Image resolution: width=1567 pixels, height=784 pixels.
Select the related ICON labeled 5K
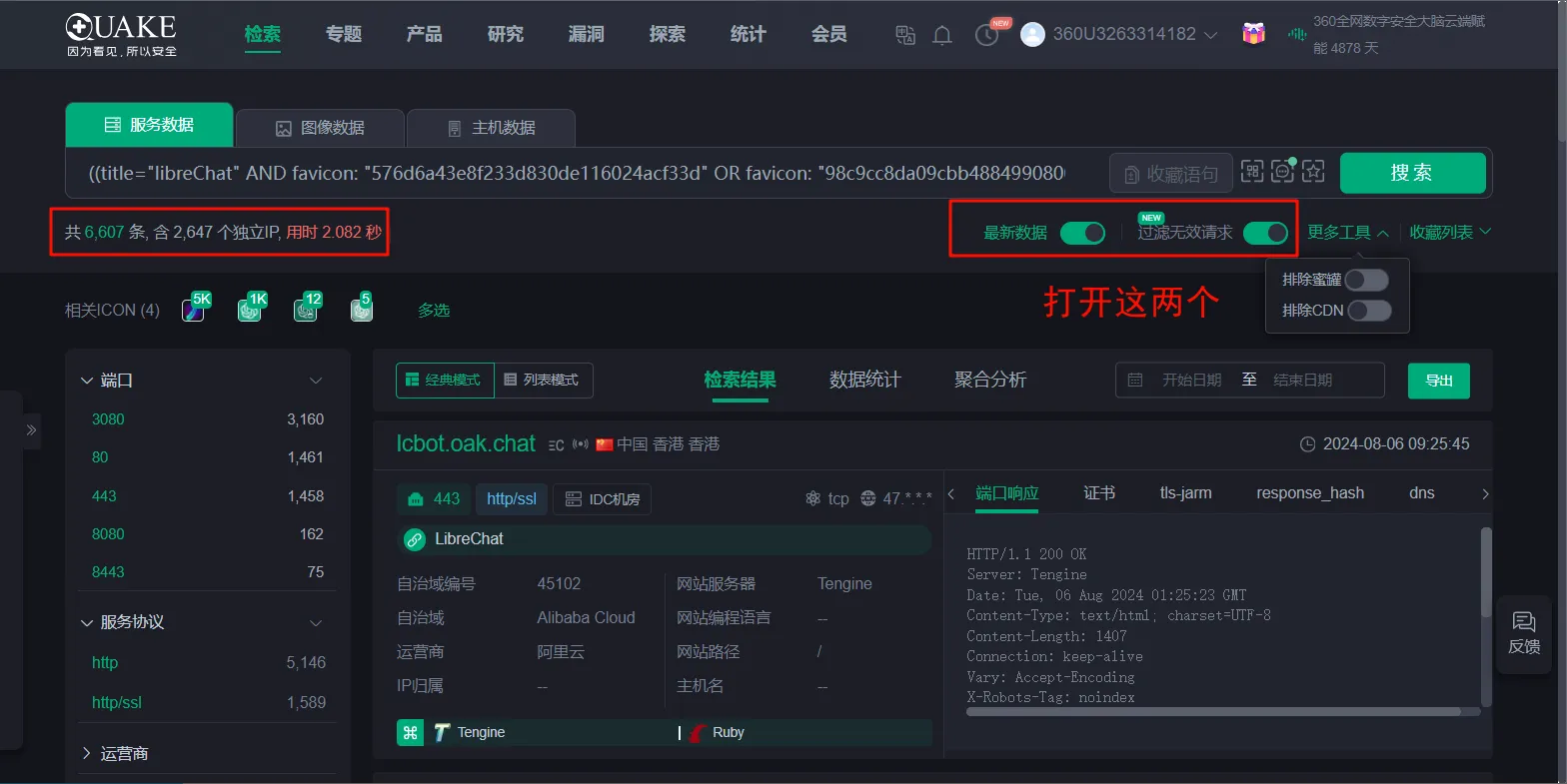195,309
